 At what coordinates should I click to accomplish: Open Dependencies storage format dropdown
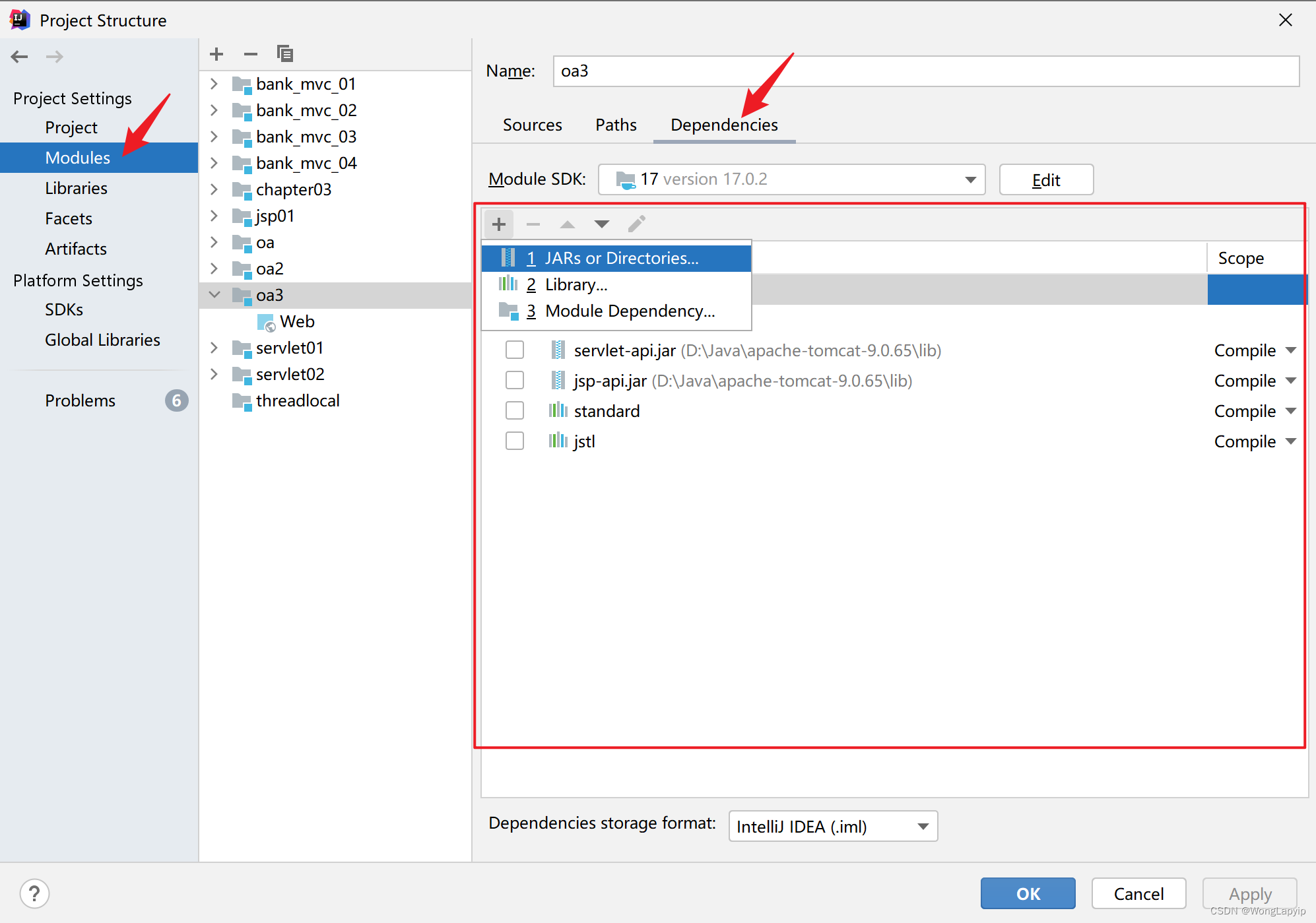(x=832, y=826)
